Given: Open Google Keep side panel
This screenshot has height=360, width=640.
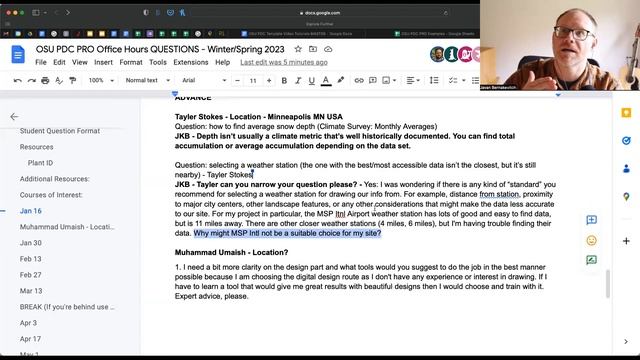Looking at the screenshot, I should click(626, 113).
